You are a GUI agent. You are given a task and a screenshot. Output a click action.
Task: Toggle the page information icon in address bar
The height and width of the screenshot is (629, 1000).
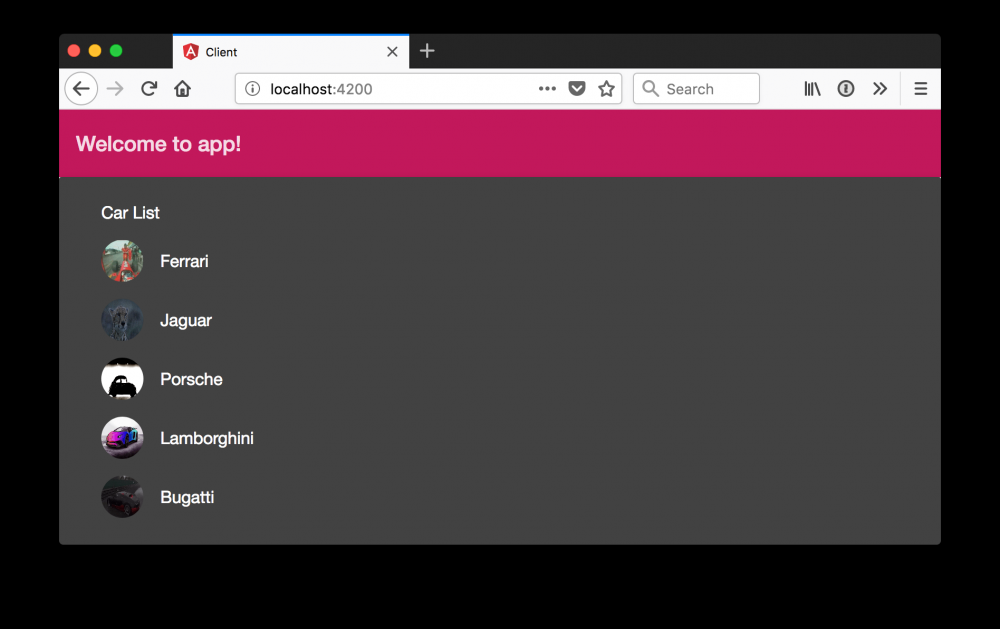tap(251, 88)
